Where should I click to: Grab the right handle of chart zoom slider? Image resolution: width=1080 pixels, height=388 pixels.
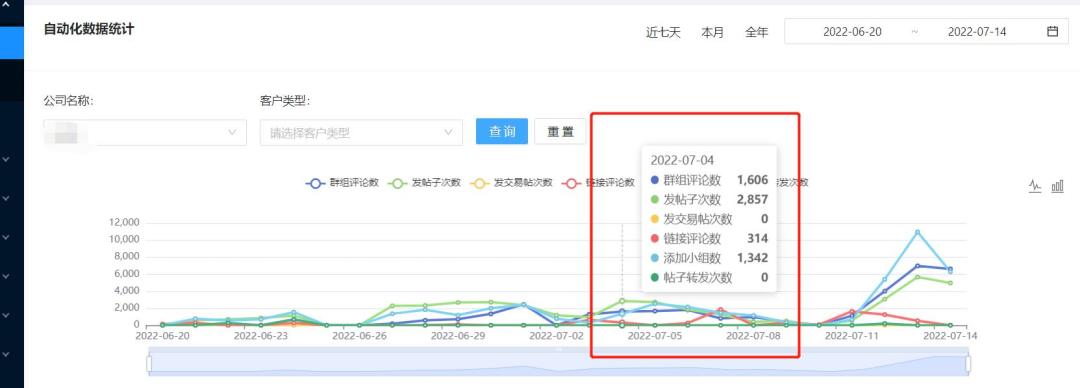[968, 363]
